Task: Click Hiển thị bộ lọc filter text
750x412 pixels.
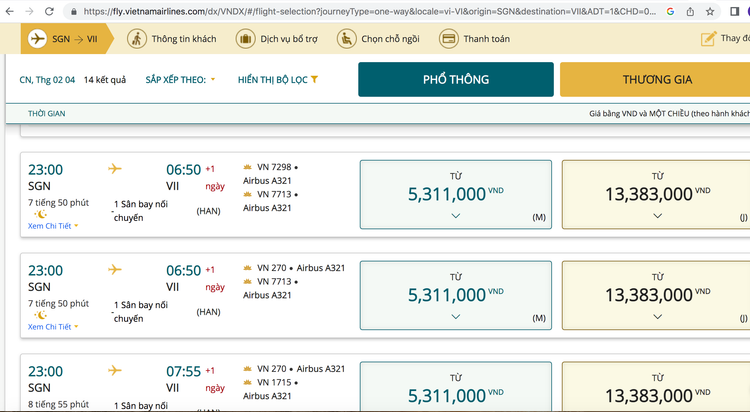Action: [x=272, y=79]
